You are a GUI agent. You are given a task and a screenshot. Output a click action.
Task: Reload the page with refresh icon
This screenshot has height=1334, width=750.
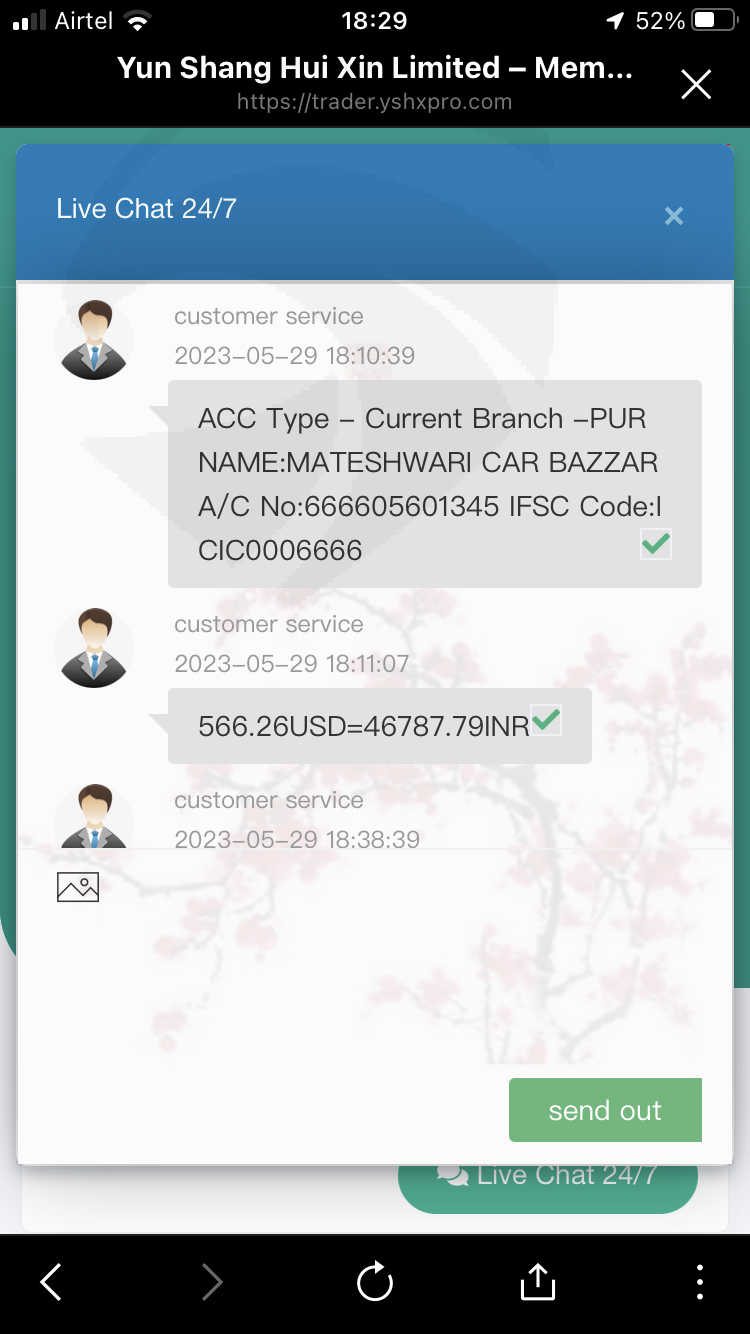375,1281
